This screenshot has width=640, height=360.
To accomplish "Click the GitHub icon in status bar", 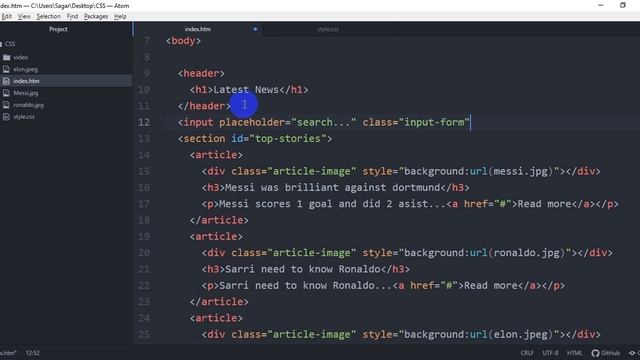I will (595, 353).
